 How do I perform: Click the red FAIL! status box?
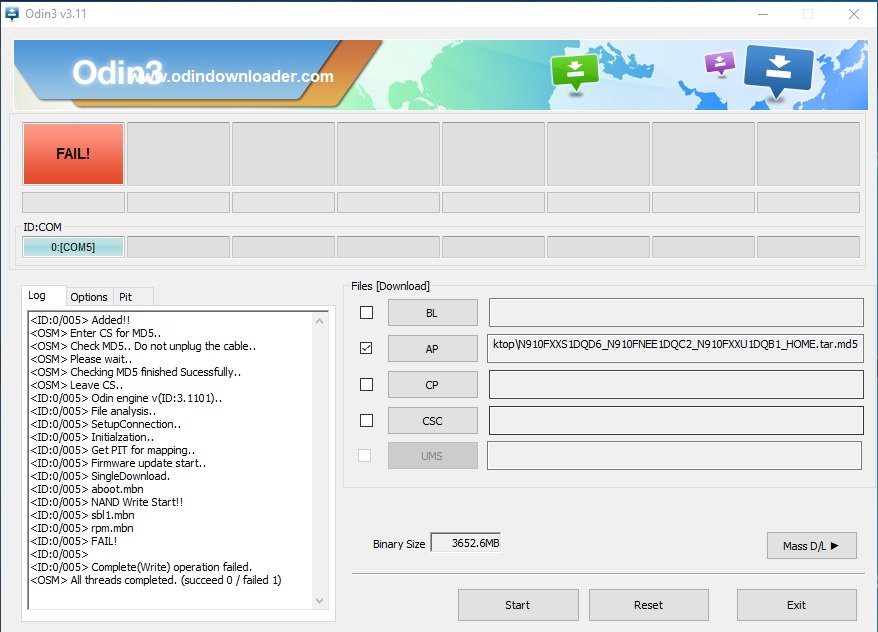pyautogui.click(x=73, y=154)
